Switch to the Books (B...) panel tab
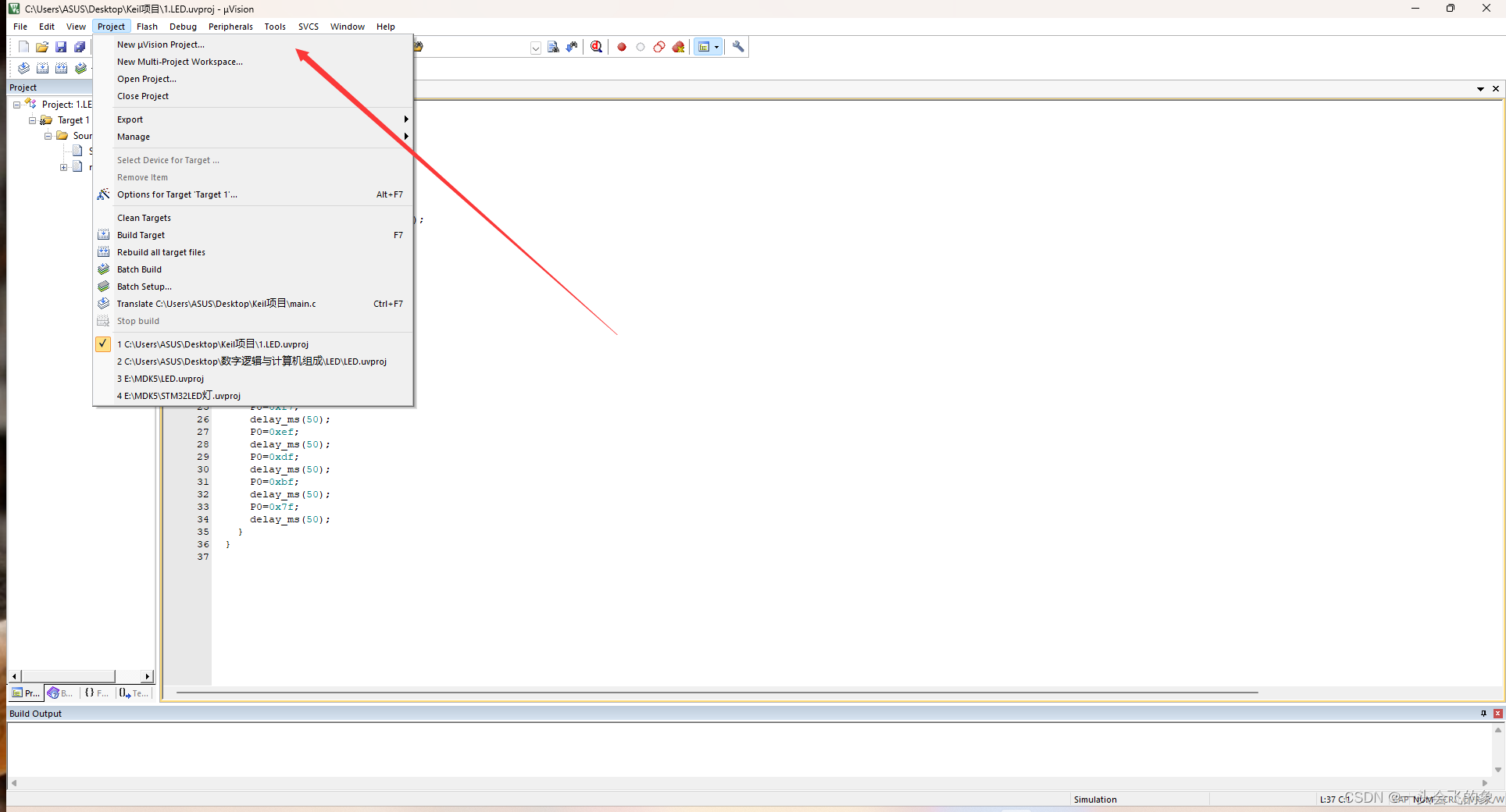 (x=61, y=693)
